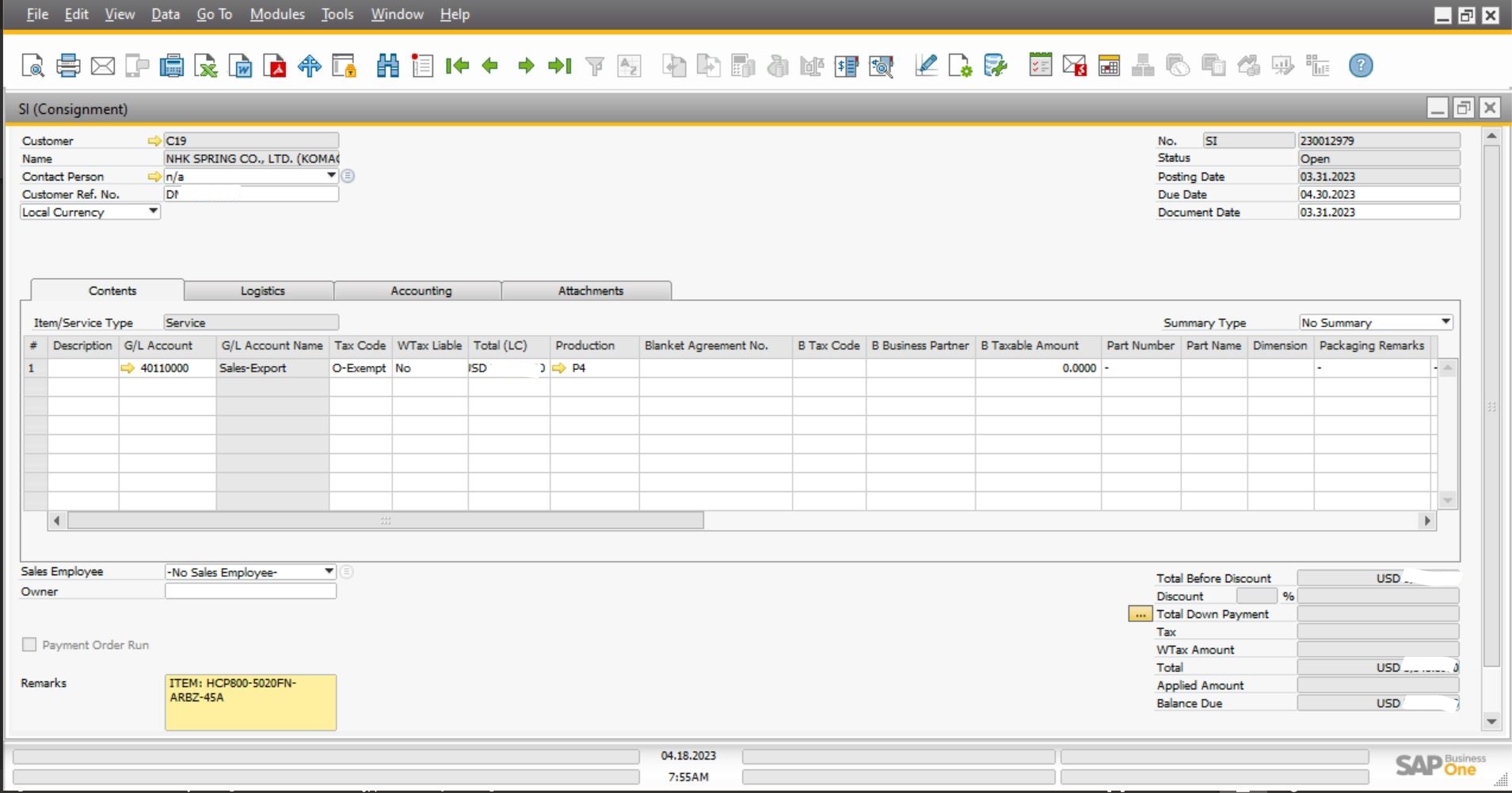The image size is (1512, 793).
Task: Switch to the Attachments tab
Action: (x=590, y=291)
